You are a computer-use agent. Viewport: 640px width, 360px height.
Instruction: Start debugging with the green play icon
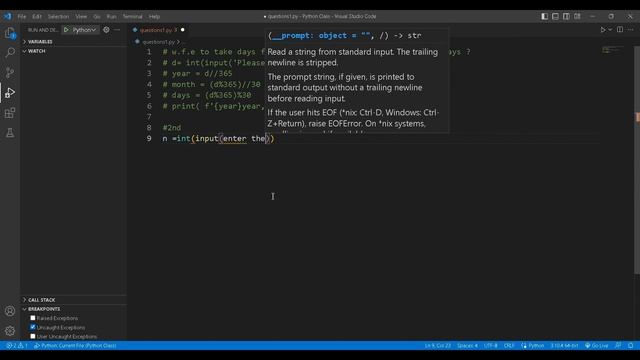66,30
